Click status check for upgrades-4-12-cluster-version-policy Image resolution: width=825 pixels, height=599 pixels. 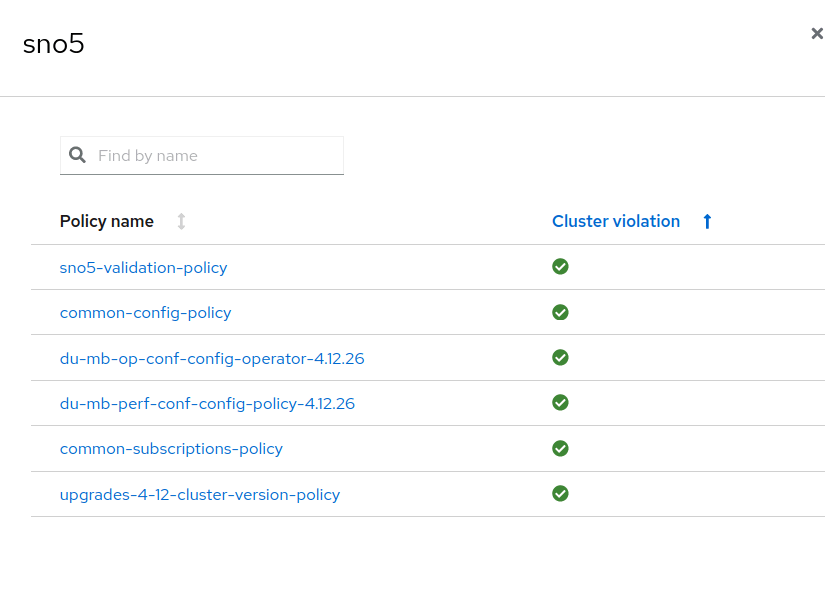tap(560, 493)
